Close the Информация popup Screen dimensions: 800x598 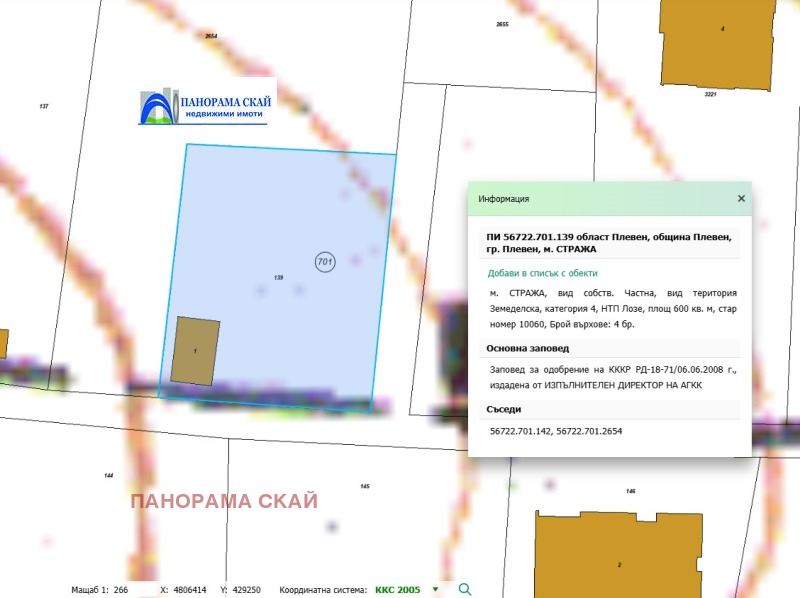coord(741,198)
